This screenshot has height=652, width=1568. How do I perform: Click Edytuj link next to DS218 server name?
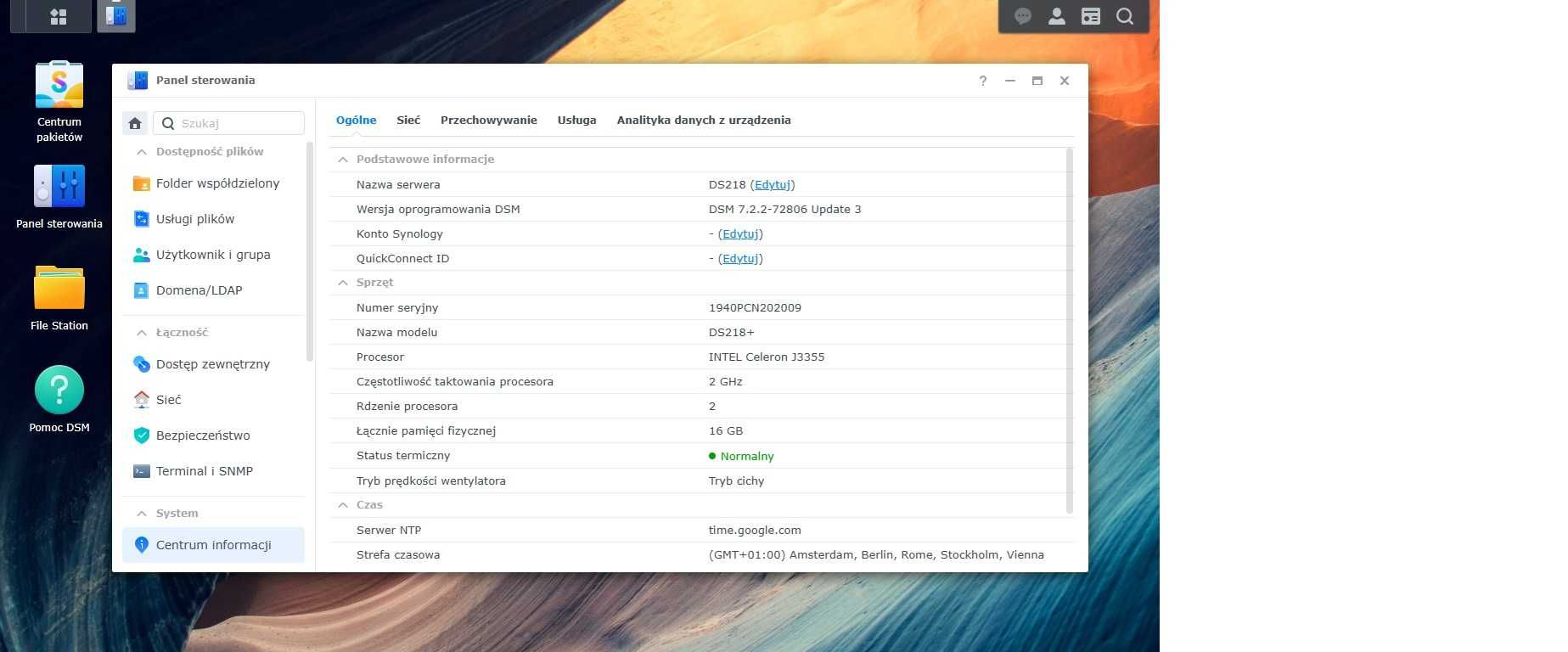(x=773, y=184)
